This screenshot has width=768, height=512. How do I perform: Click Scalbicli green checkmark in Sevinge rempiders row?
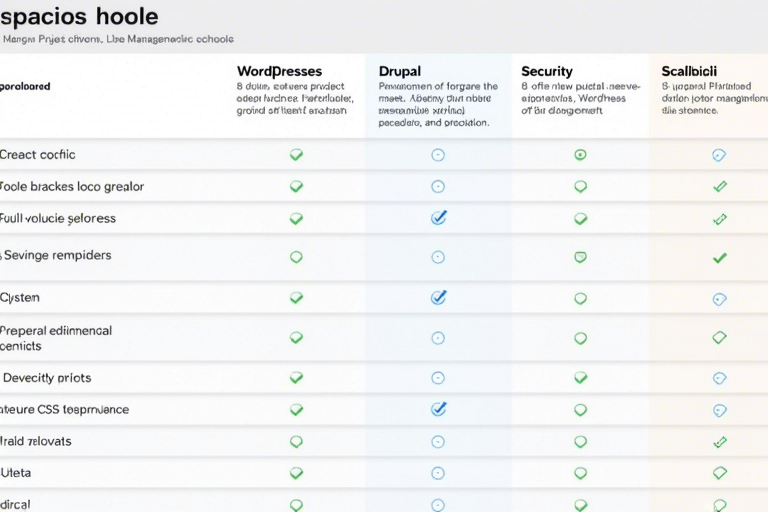[x=718, y=257]
